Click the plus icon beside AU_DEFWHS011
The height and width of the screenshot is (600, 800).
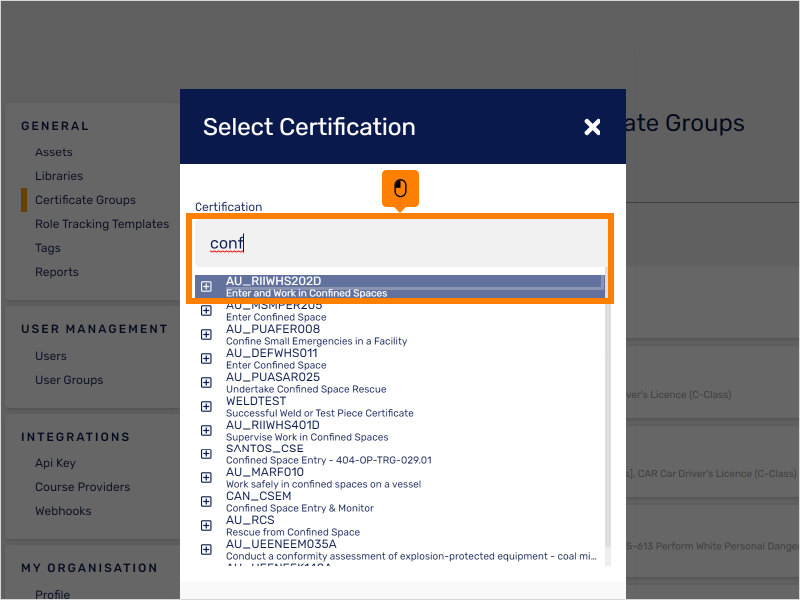tap(206, 358)
